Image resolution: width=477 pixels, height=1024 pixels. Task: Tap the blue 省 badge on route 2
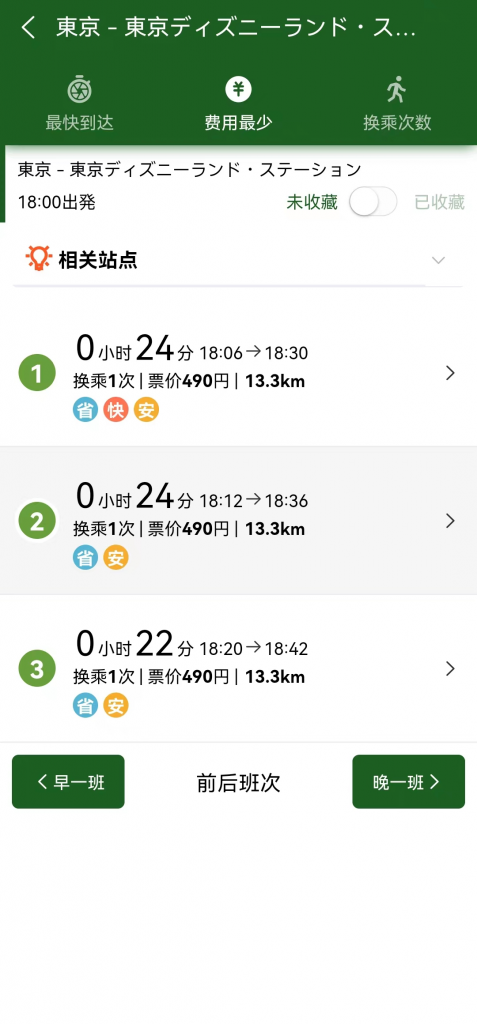click(x=85, y=558)
